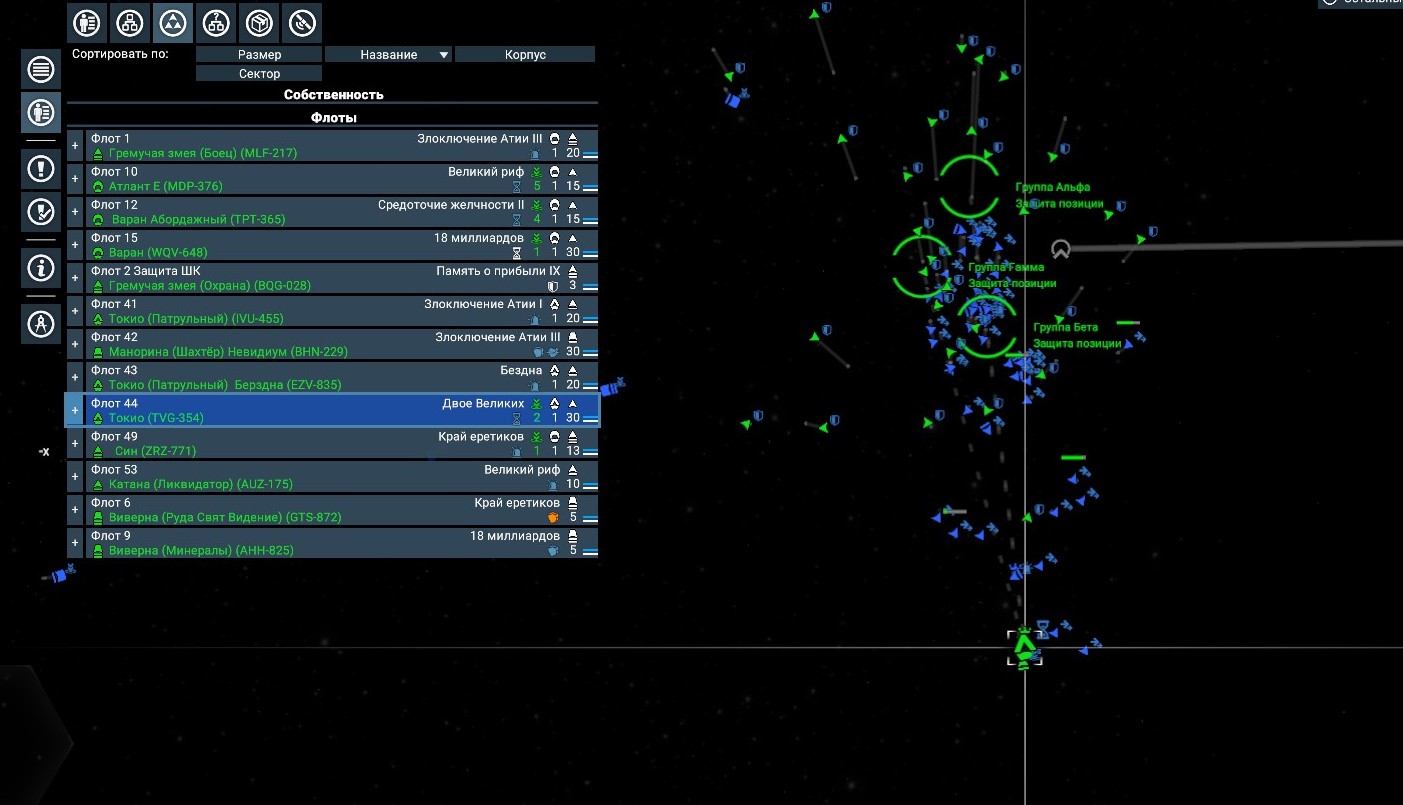Select the highlighted green ship on the map
The height and width of the screenshot is (805, 1403).
pyautogui.click(x=1023, y=647)
